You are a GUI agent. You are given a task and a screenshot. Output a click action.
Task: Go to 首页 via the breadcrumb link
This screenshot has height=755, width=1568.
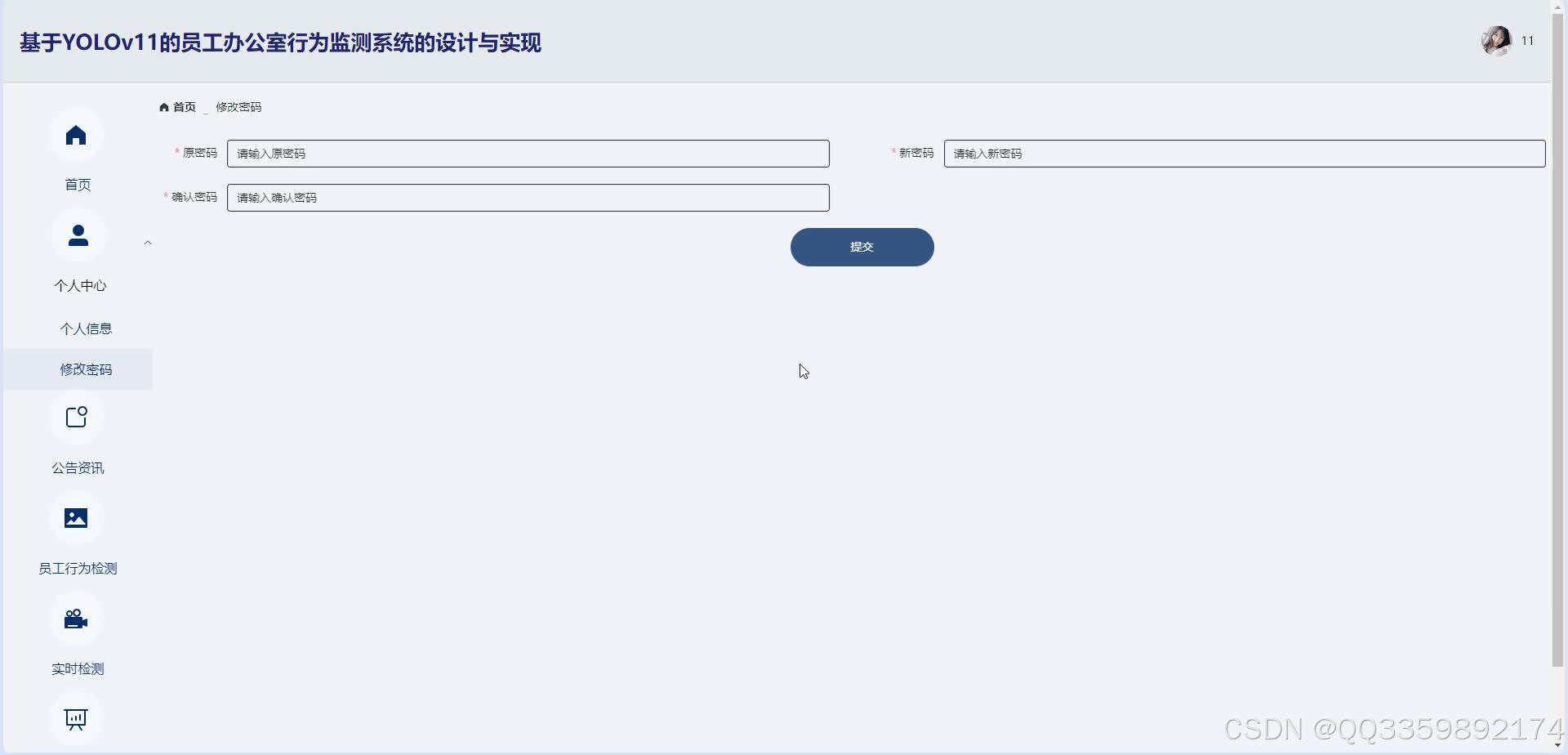coord(185,107)
